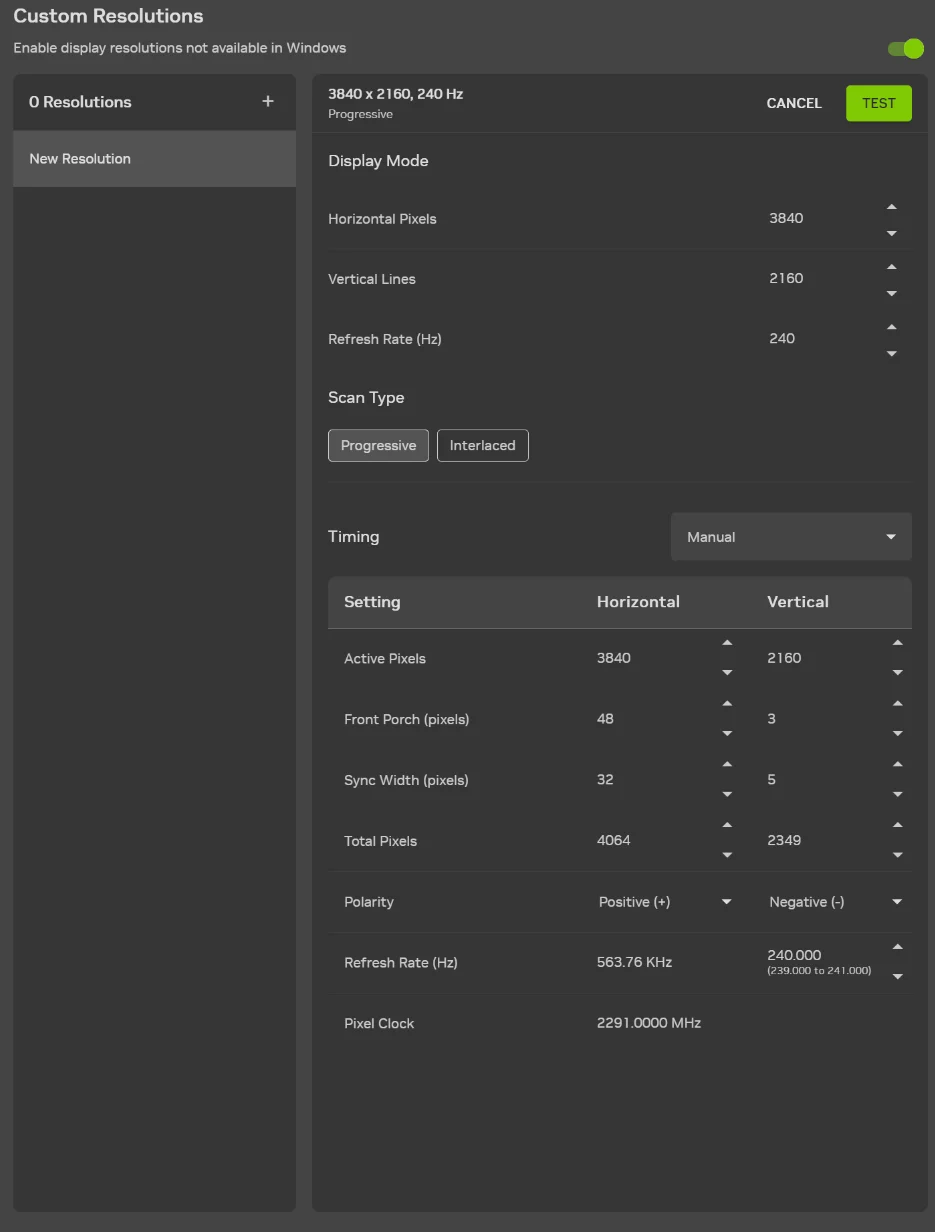Increase horizontal Front Porch up arrow
The width and height of the screenshot is (935, 1232).
727,704
